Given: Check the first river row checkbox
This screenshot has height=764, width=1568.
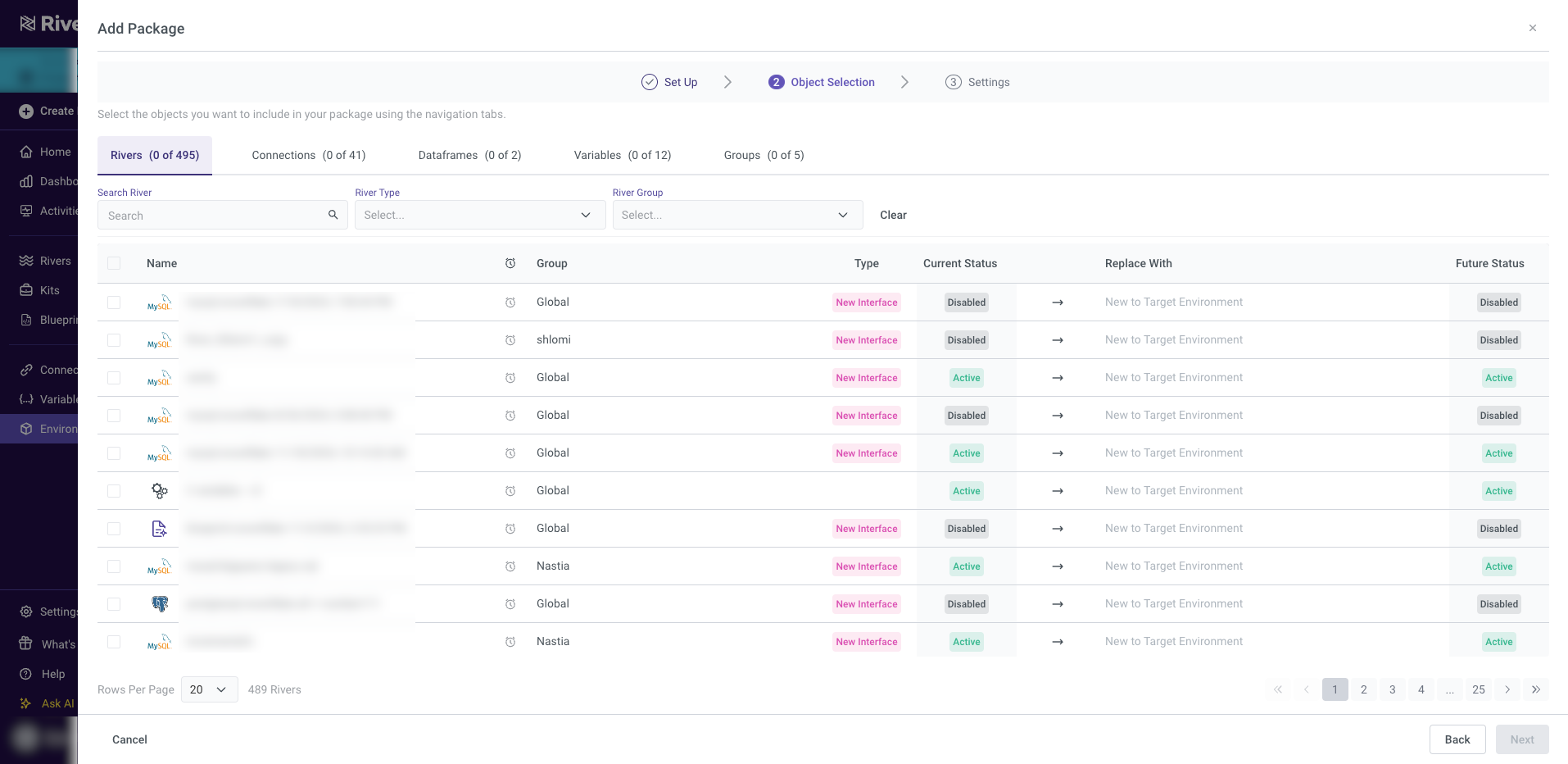Looking at the screenshot, I should point(114,302).
